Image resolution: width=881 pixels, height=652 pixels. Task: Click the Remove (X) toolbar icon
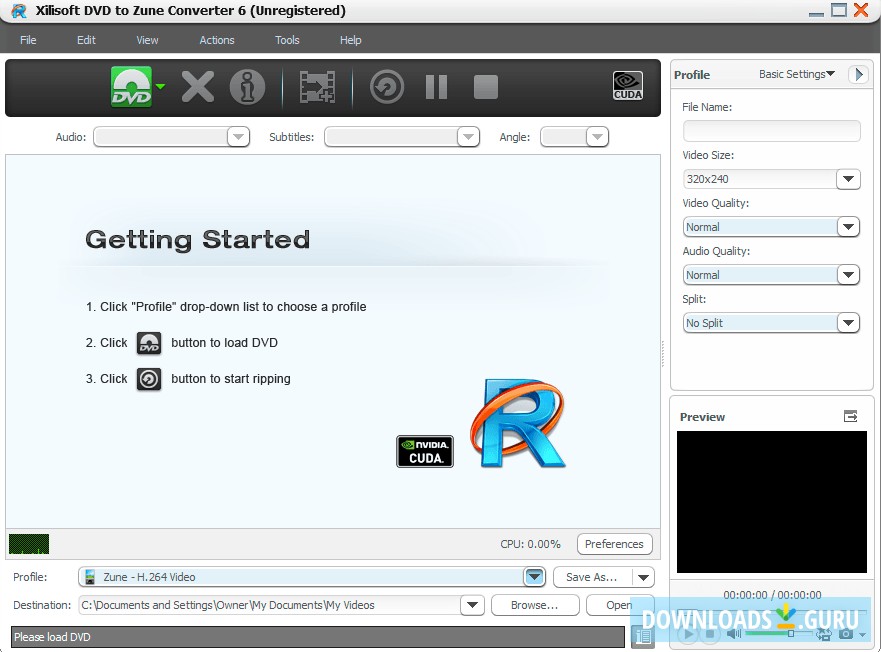coord(197,87)
